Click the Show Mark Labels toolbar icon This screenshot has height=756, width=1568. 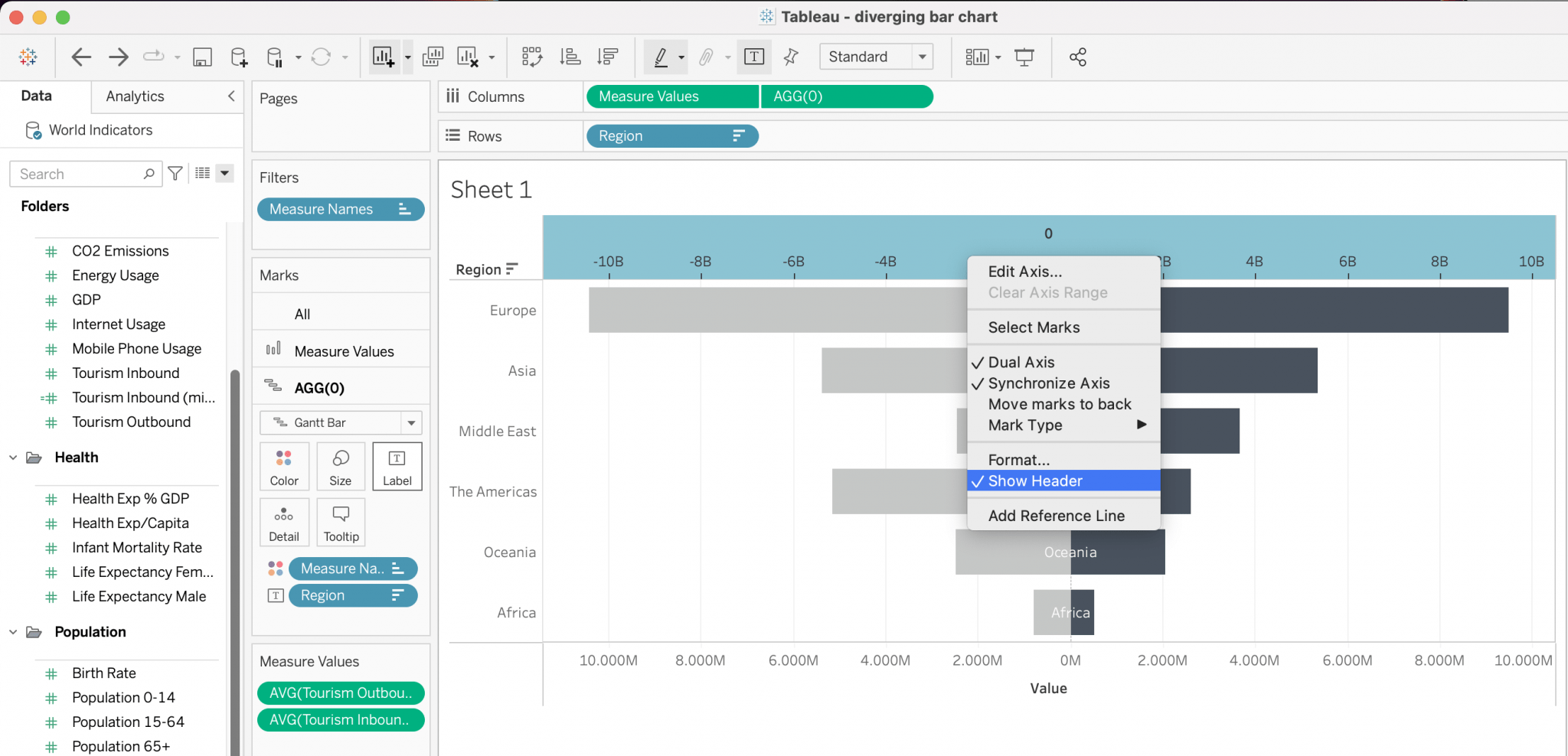(754, 57)
